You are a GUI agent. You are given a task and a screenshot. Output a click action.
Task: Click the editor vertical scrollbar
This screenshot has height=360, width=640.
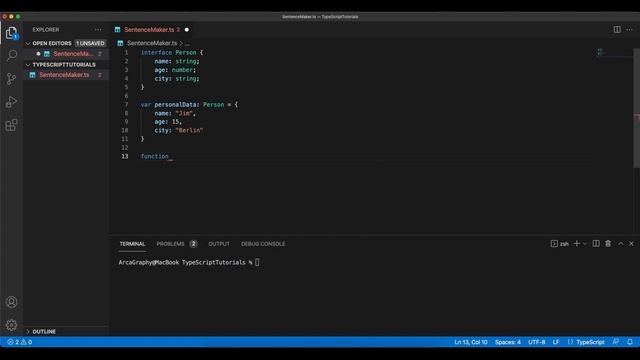[636, 108]
